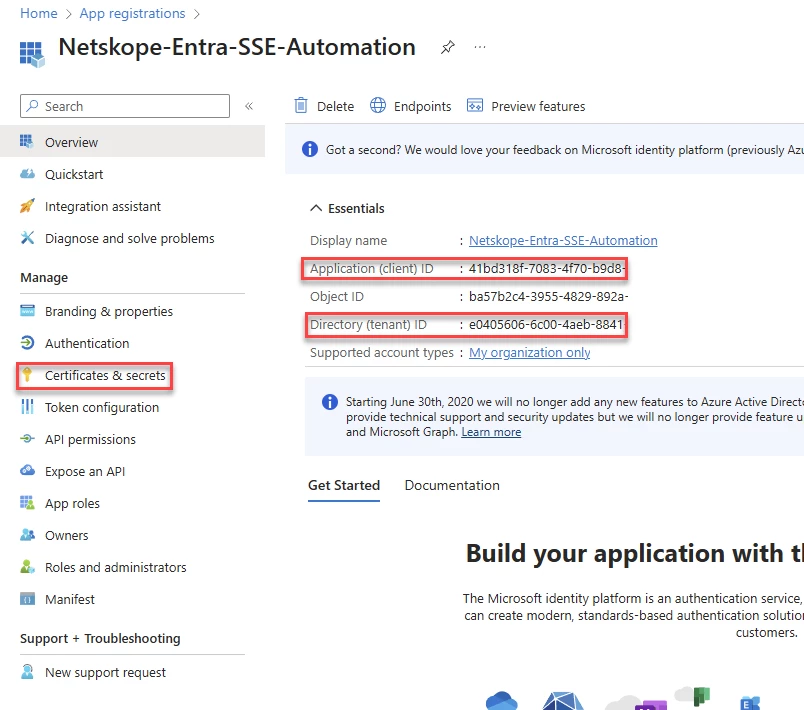Screen dimensions: 804x710
Task: Collapse the sidebar with the double chevron
Action: [249, 106]
